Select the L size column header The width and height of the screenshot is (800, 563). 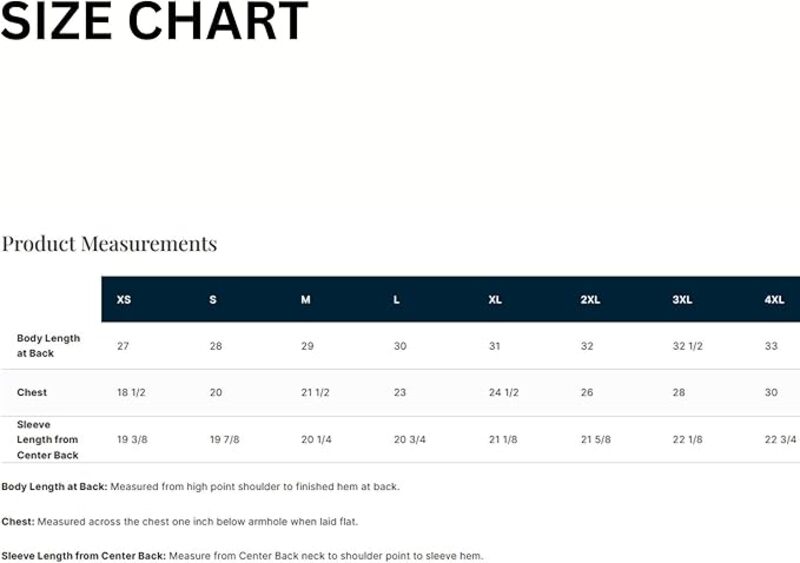tap(396, 300)
